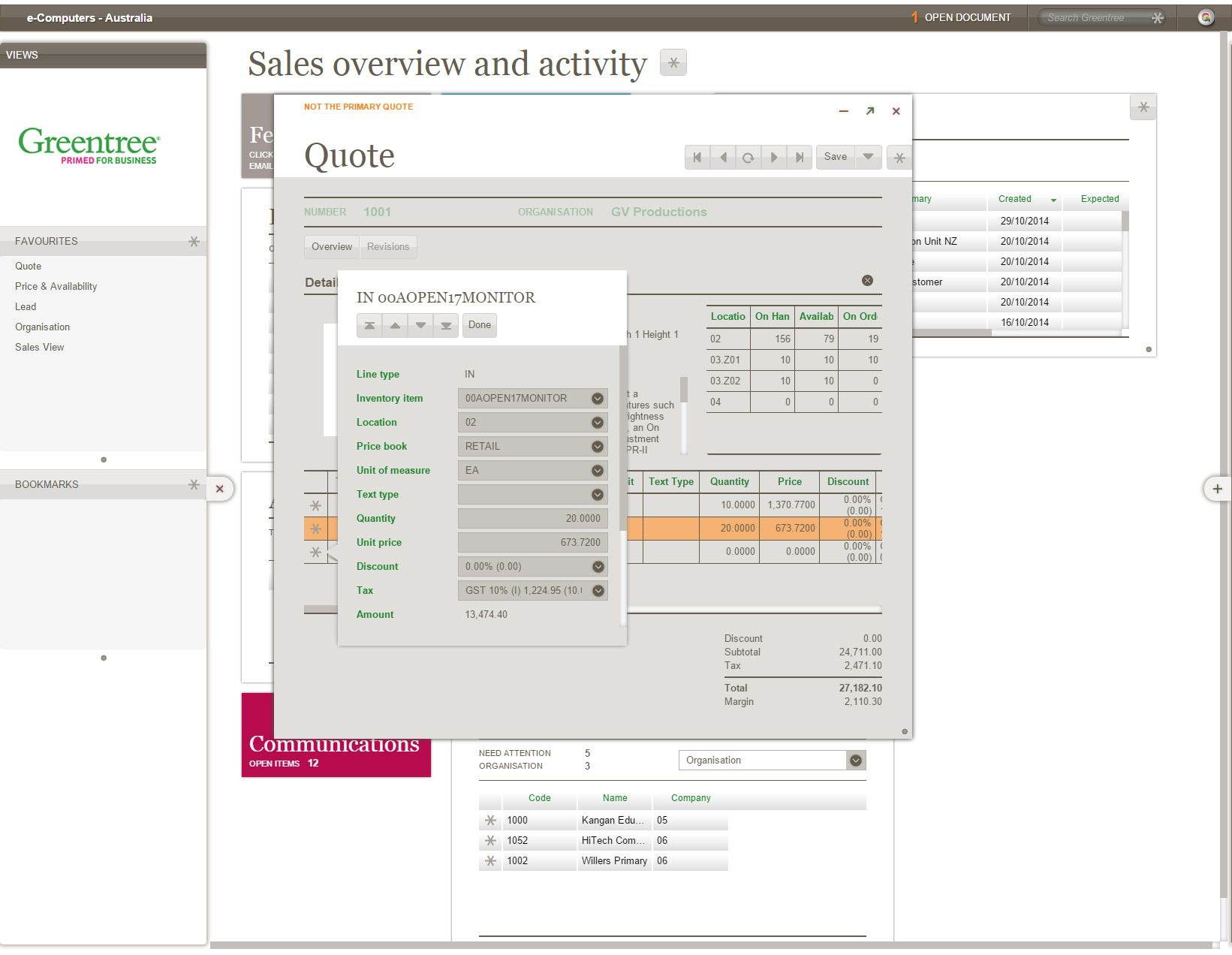Open Bookmarks star menu
The image size is (1232, 955).
pos(194,484)
